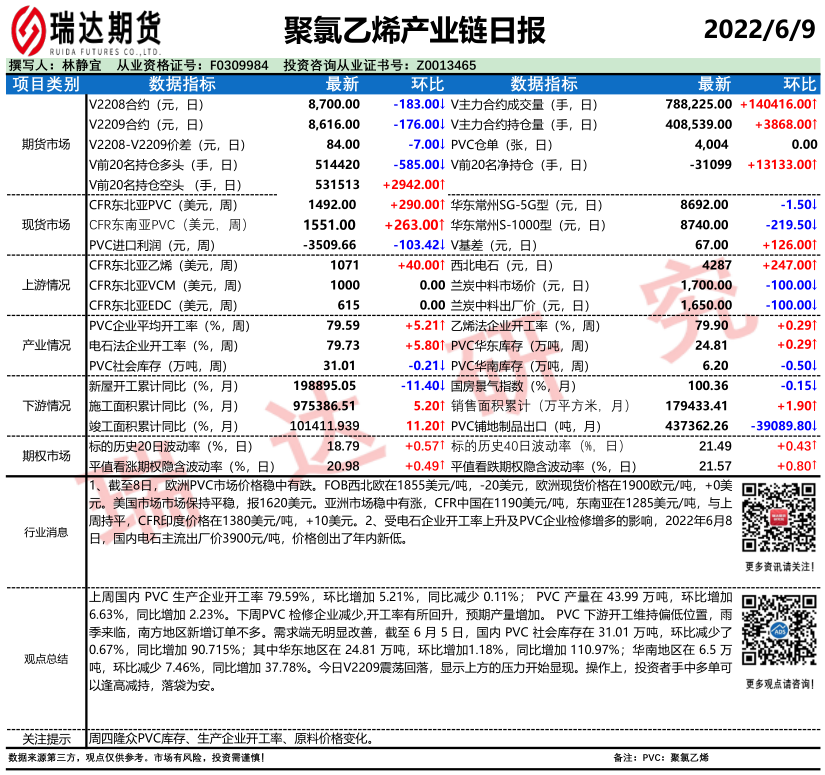
Task: Select the 期货市场 category cell
Action: point(46,144)
